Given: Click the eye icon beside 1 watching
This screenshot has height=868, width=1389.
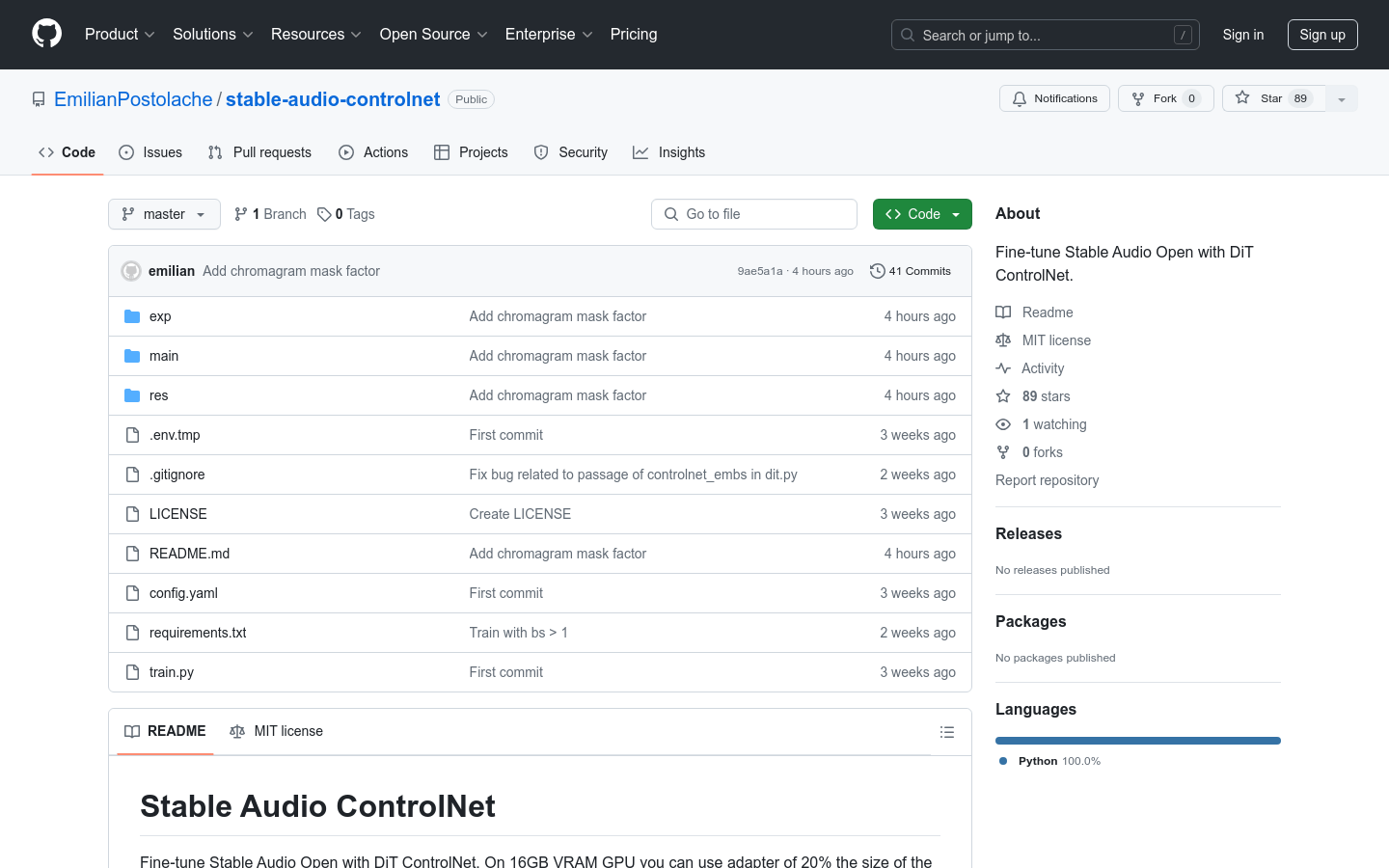Looking at the screenshot, I should pyautogui.click(x=1003, y=424).
